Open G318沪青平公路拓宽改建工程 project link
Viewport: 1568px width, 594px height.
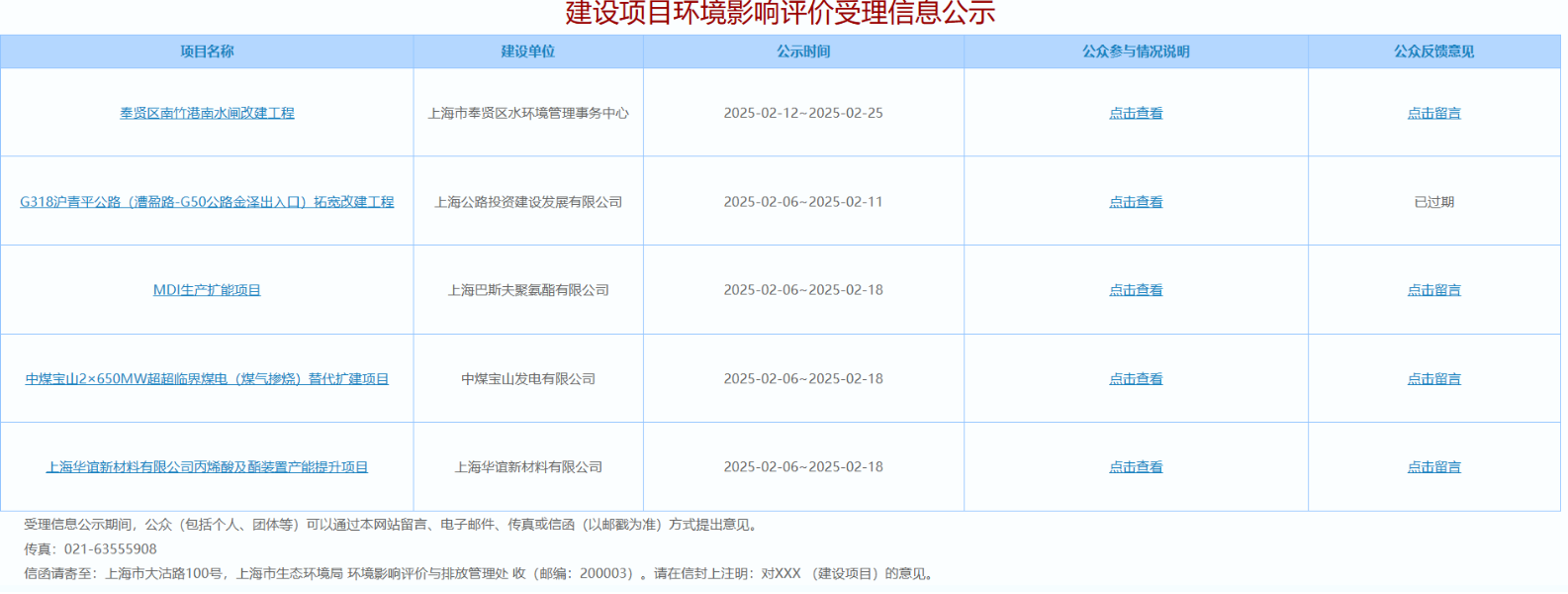tap(207, 202)
